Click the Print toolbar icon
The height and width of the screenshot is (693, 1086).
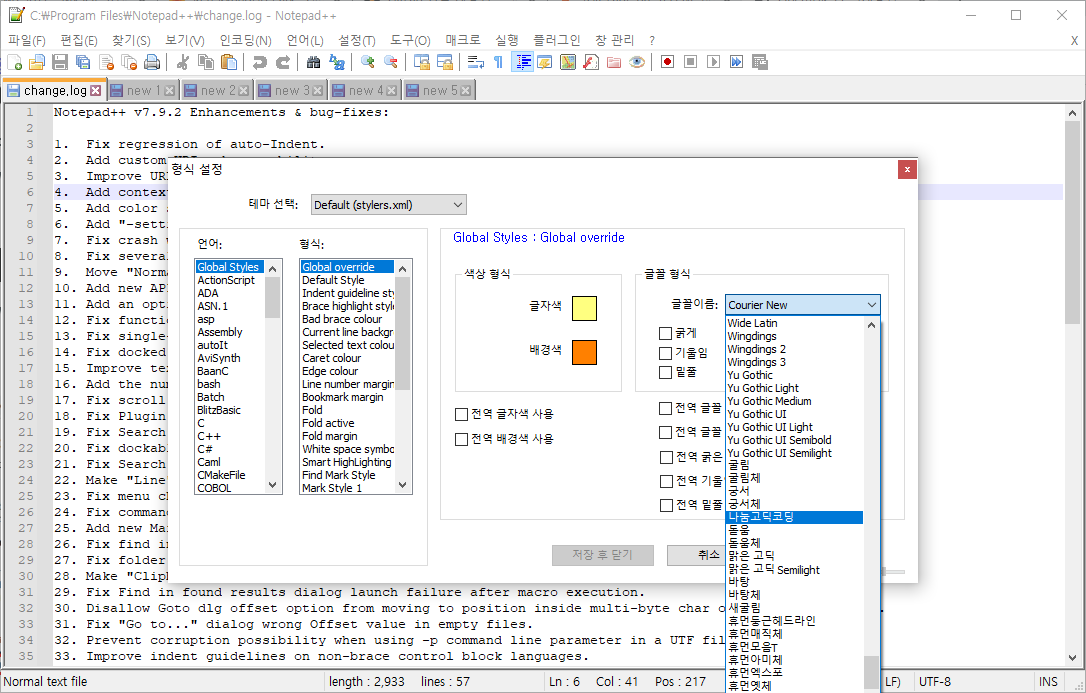coord(152,62)
